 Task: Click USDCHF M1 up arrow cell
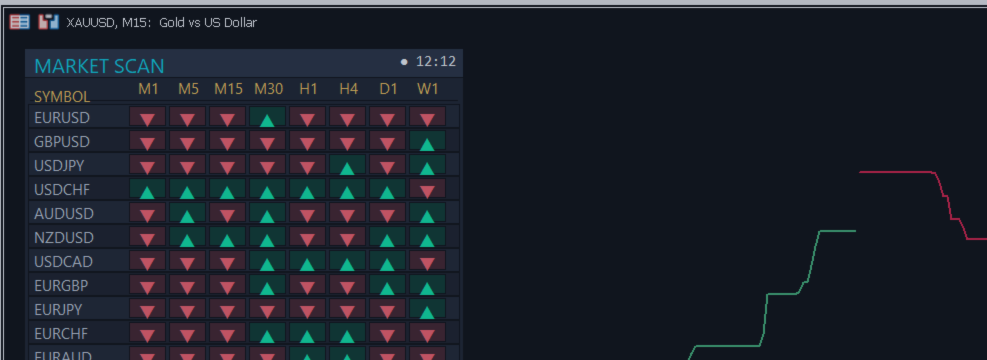point(147,189)
